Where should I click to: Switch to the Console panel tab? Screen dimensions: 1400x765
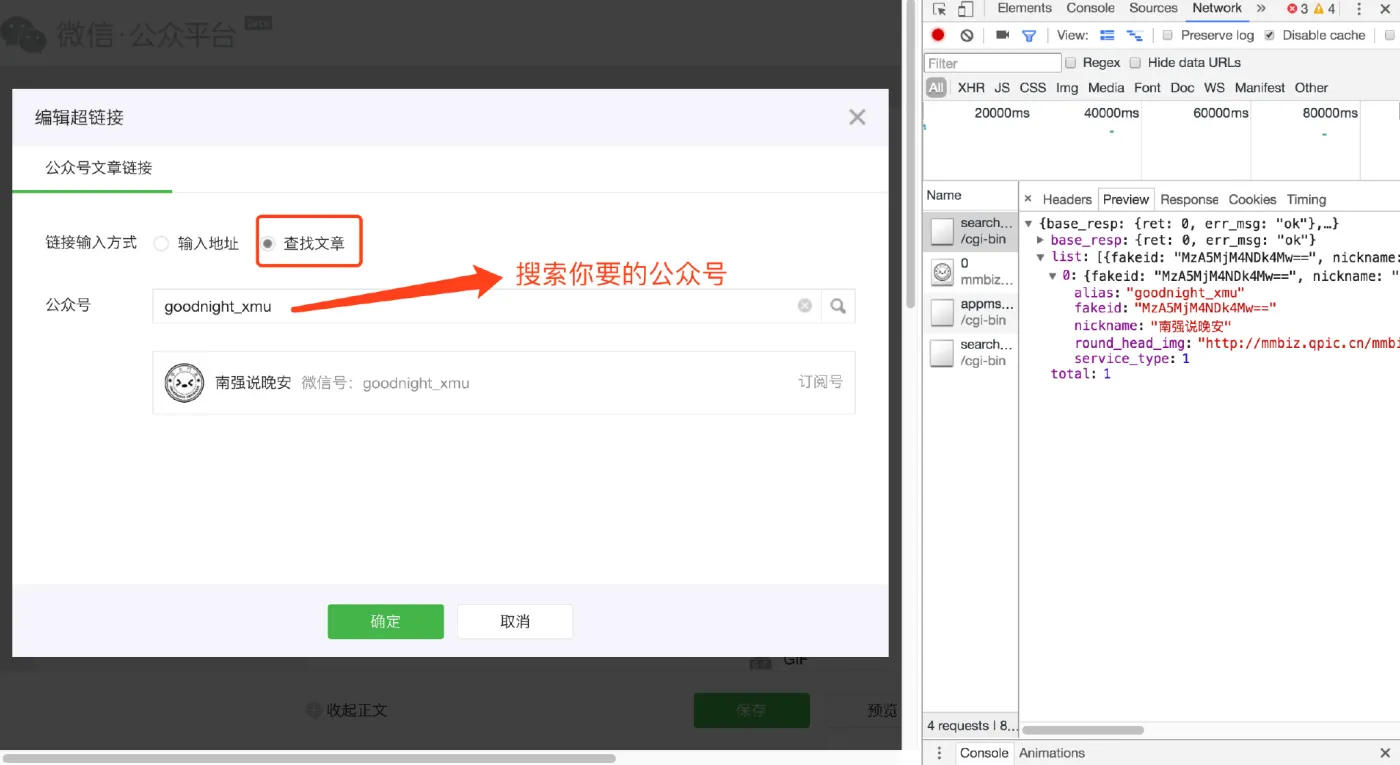coord(1090,8)
